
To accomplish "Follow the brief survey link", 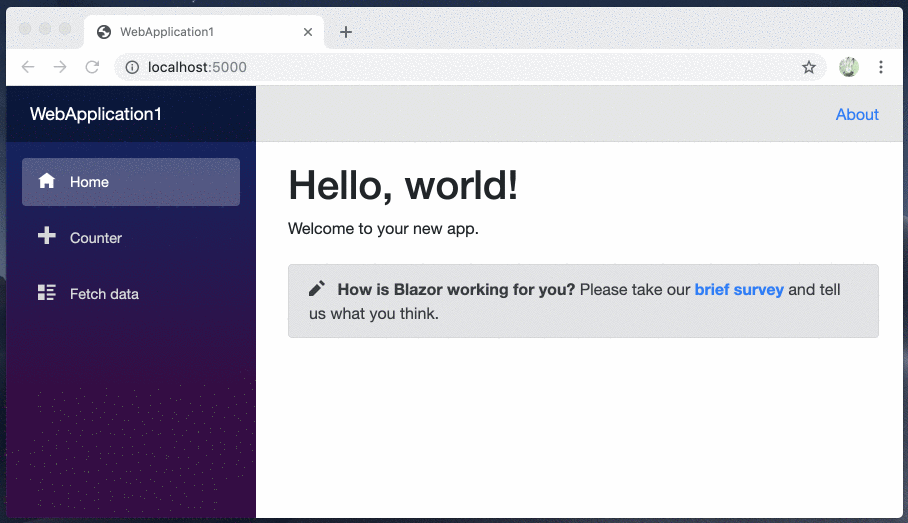I will 739,289.
